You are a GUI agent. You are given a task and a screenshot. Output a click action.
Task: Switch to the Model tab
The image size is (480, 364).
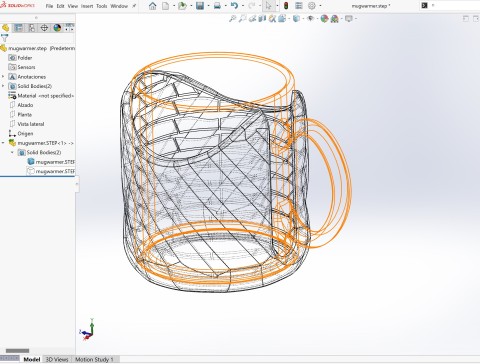click(x=32, y=359)
